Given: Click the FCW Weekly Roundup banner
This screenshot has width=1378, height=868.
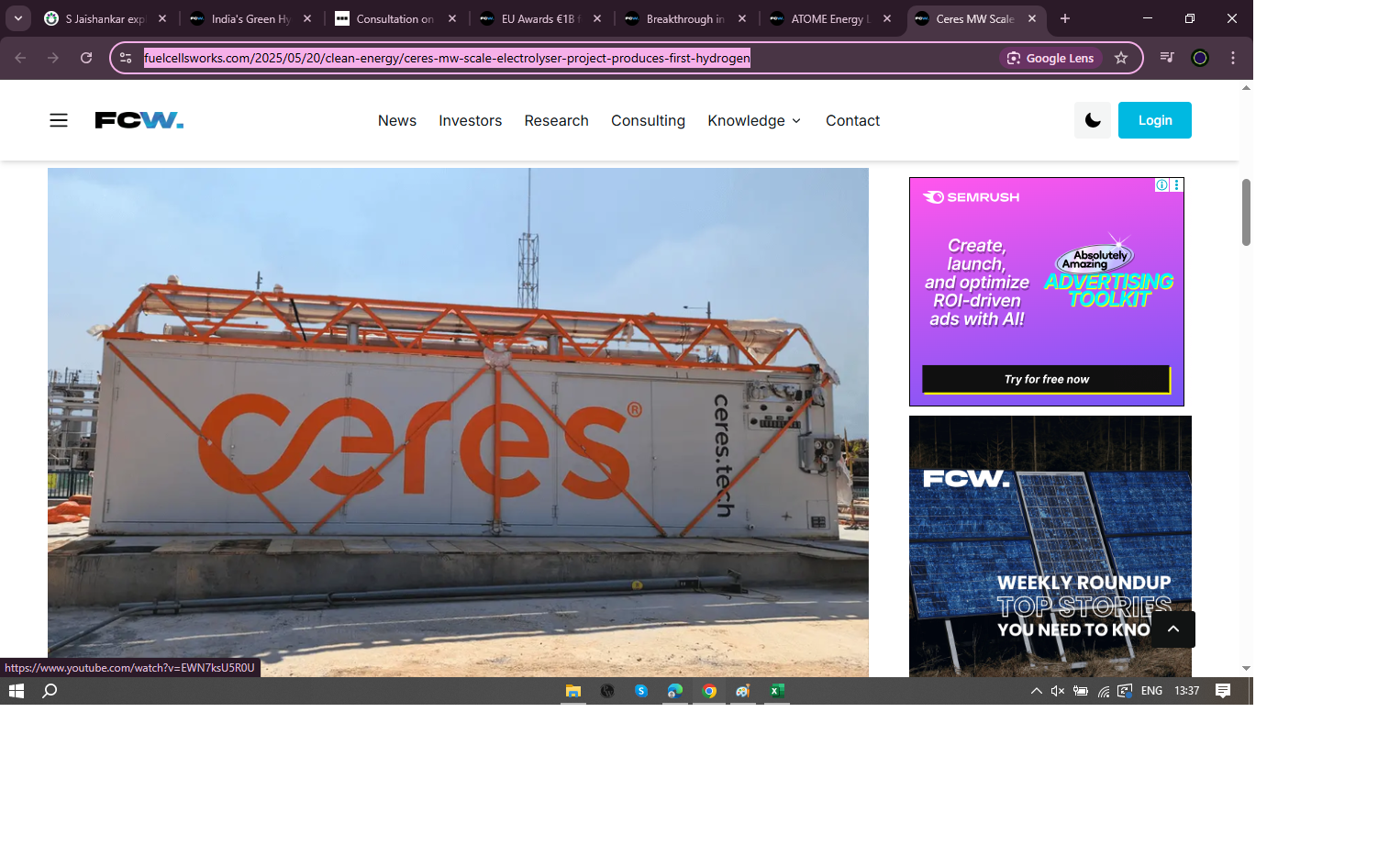Looking at the screenshot, I should point(1050,546).
